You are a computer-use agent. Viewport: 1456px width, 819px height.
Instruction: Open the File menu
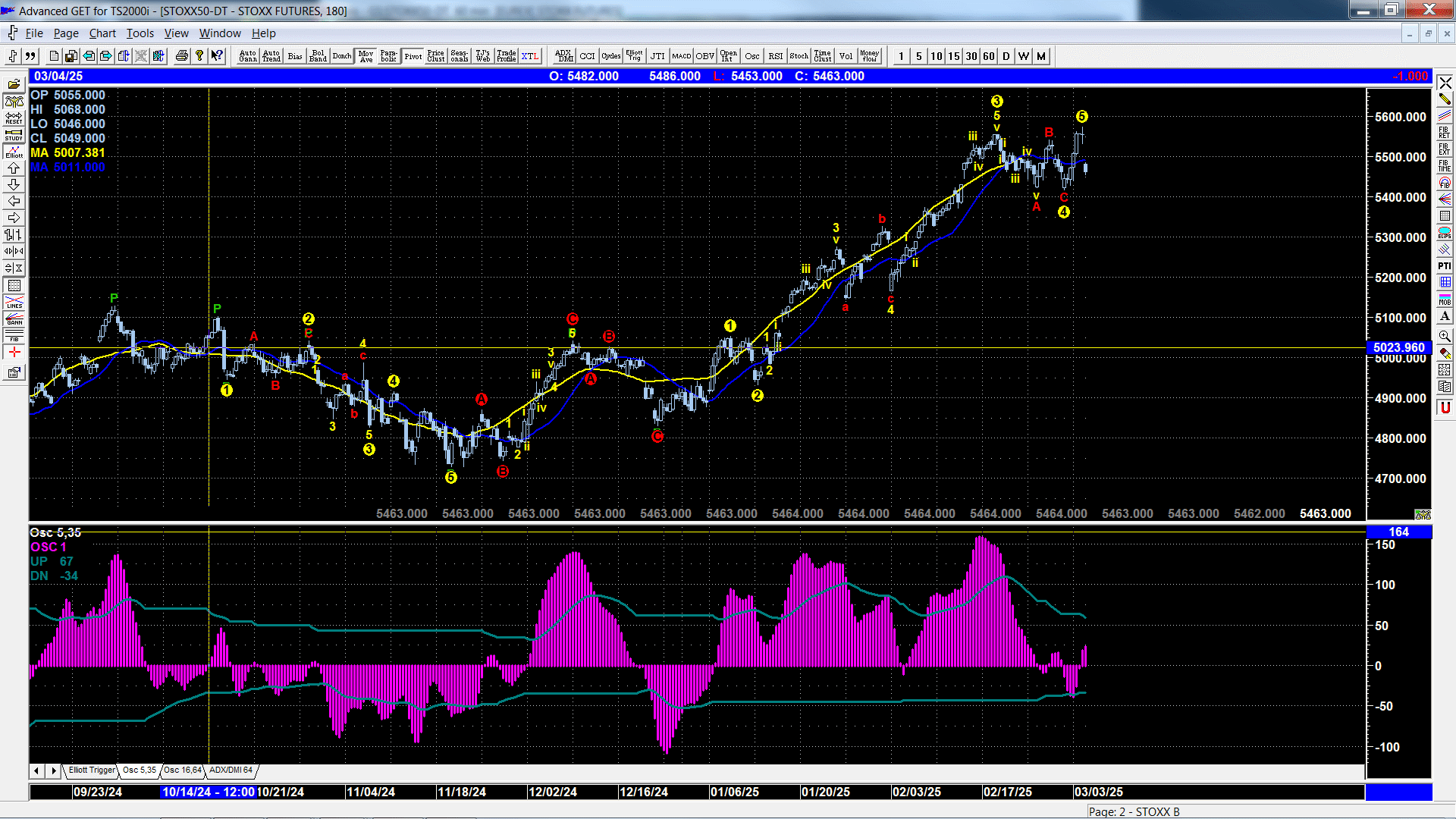(x=34, y=33)
